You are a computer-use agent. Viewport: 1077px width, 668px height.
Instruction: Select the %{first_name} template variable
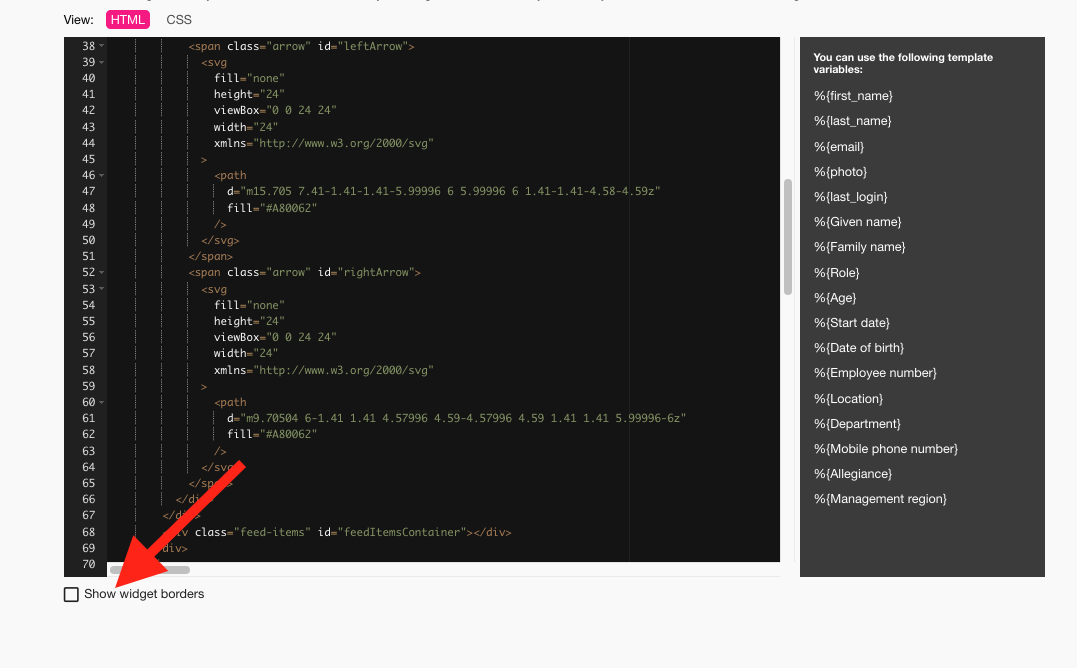coord(852,96)
